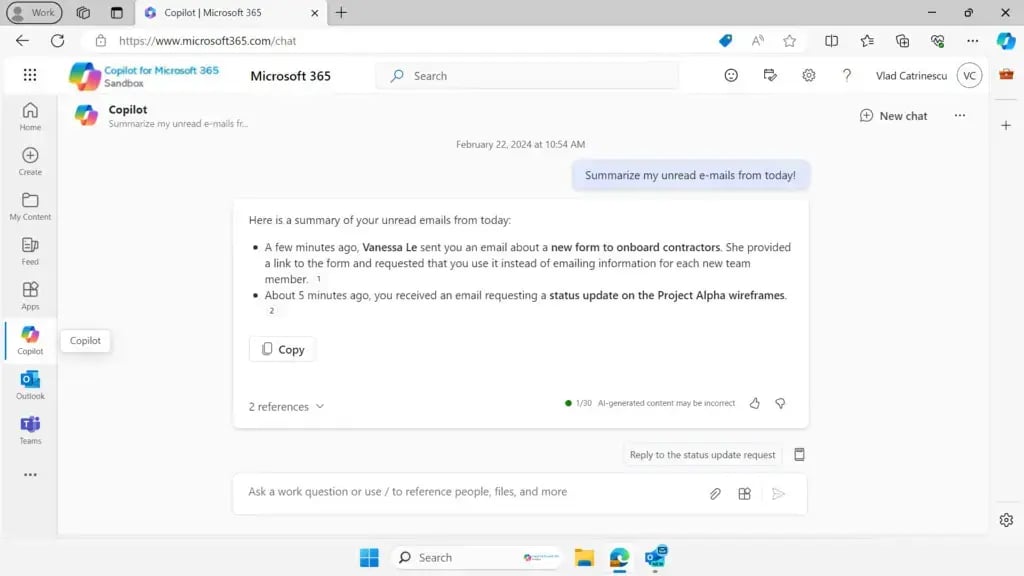The width and height of the screenshot is (1024, 576).
Task: Open the prompt guide icon beside suggestion
Action: (x=799, y=455)
